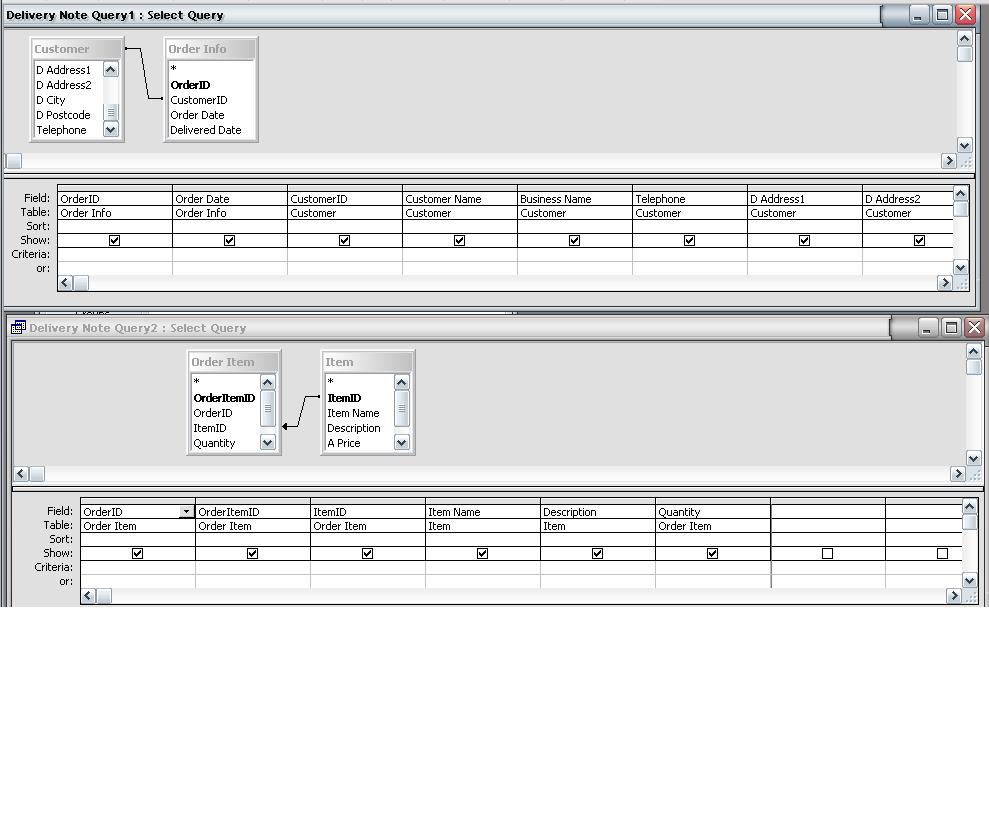Screen dimensions: 989x834
Task: Select CustomerID field in Order Info table
Action: pyautogui.click(x=199, y=100)
